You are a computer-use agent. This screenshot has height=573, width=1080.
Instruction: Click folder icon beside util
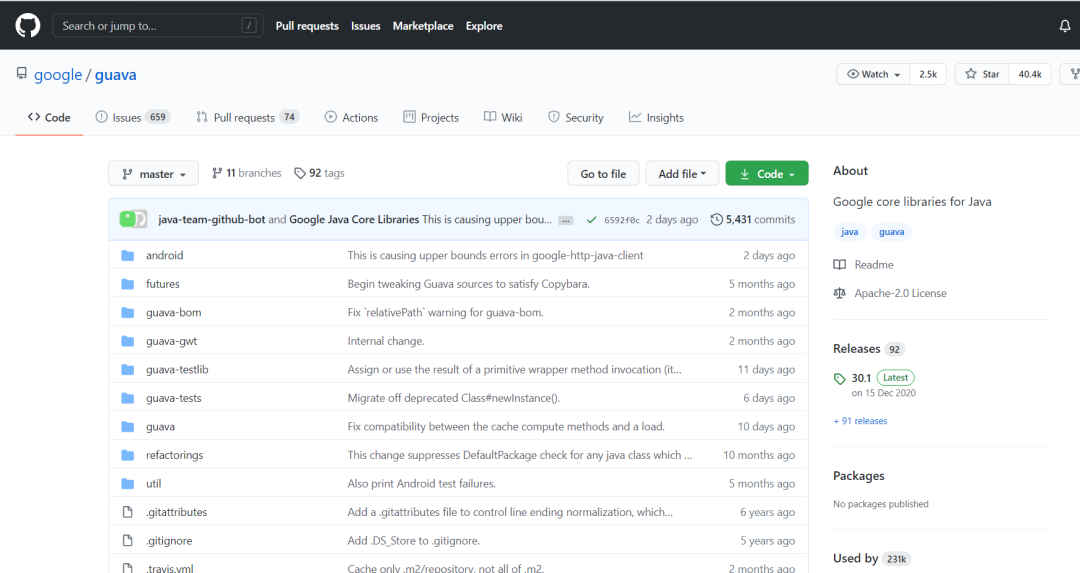pos(127,483)
